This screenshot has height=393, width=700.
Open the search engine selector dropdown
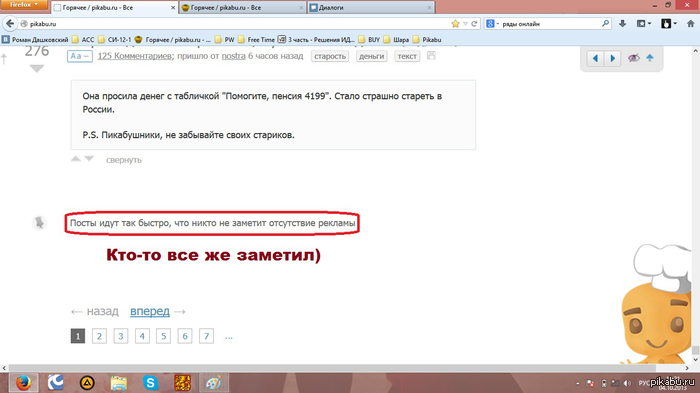[492, 24]
